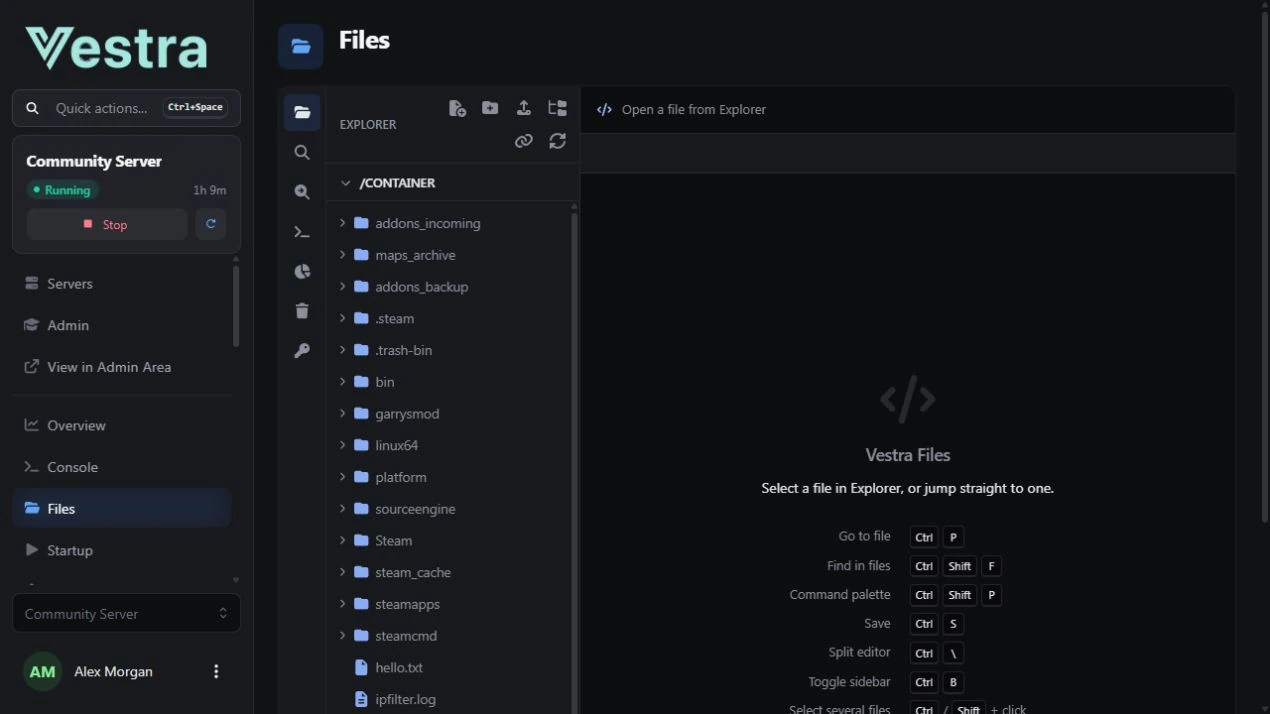Click the chain link icon in Explorer
This screenshot has width=1270, height=714.
[523, 141]
